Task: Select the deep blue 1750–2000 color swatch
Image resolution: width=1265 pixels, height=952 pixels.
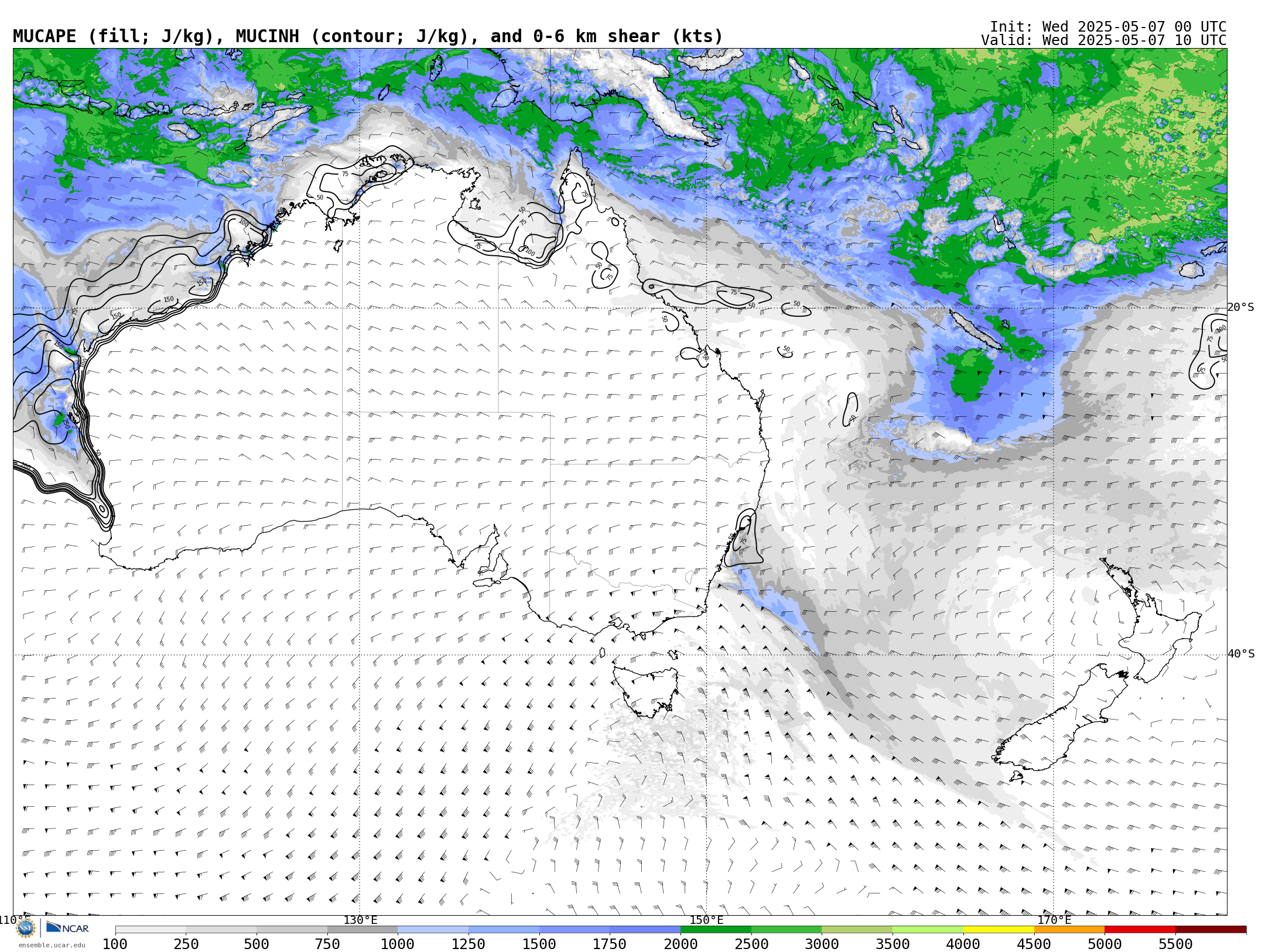Action: (x=645, y=930)
